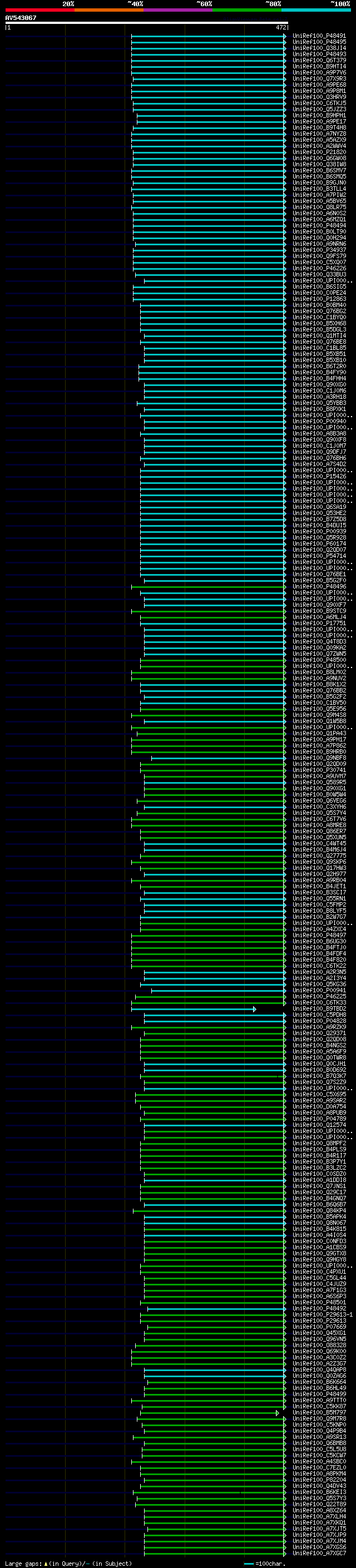Select hit label UniRef100_Q3HRV9
The image size is (356, 1568).
319,97
